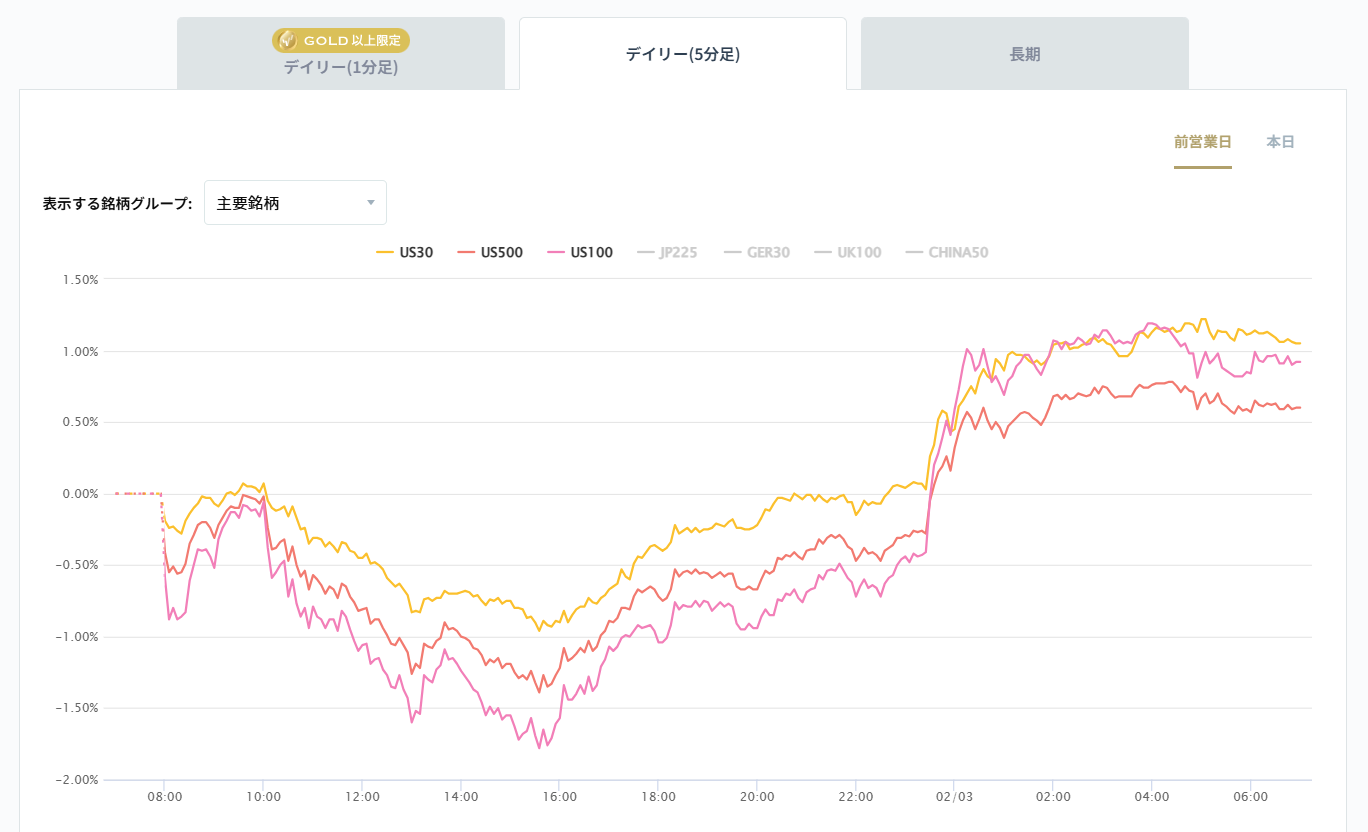Enable the GER30 series in legend

point(757,252)
